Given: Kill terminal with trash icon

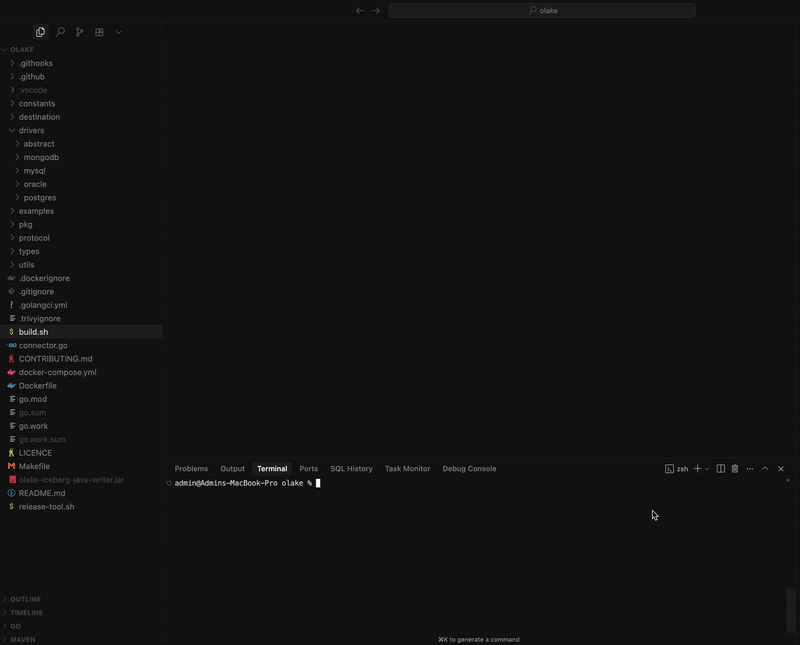Looking at the screenshot, I should (x=735, y=468).
